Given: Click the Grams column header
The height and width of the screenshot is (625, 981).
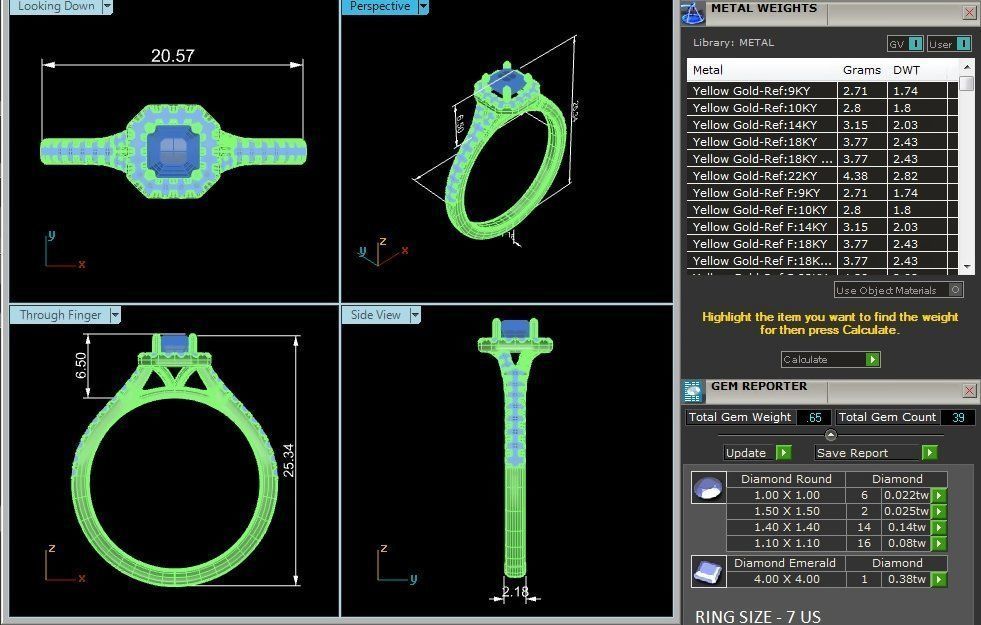Looking at the screenshot, I should tap(862, 70).
